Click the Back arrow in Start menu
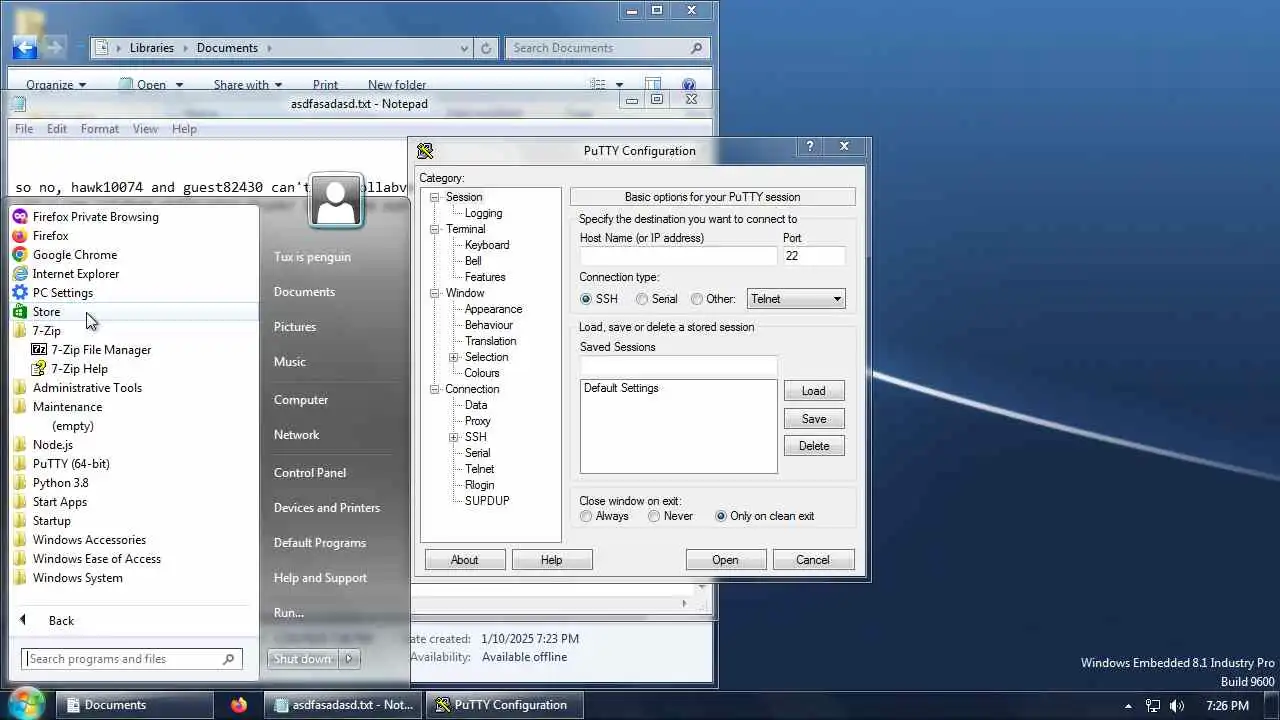This screenshot has width=1280, height=720. (x=23, y=620)
